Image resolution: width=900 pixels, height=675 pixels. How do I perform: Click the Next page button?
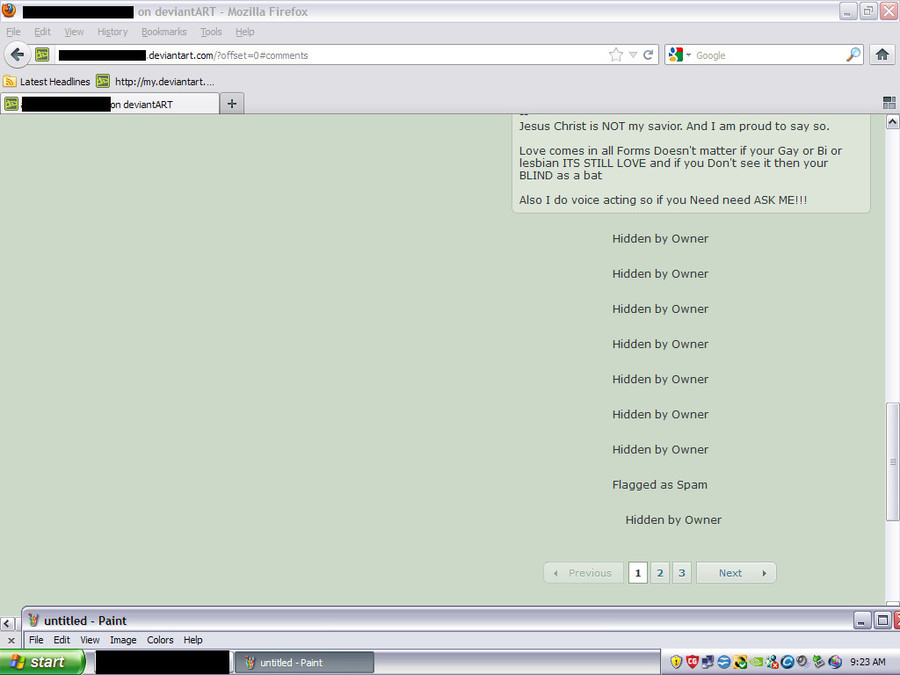pos(736,573)
